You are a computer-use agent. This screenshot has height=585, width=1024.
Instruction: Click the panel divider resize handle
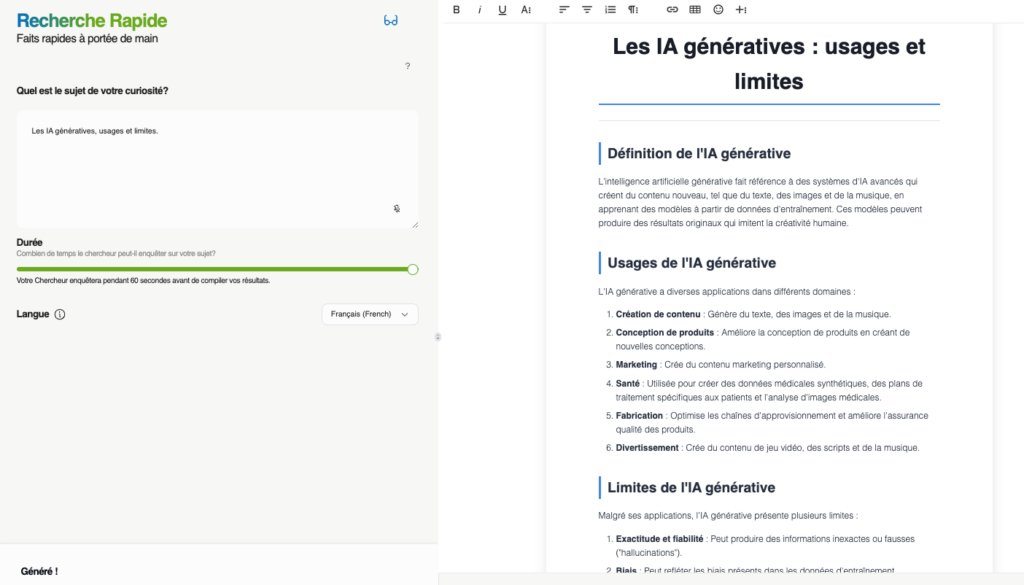point(438,337)
